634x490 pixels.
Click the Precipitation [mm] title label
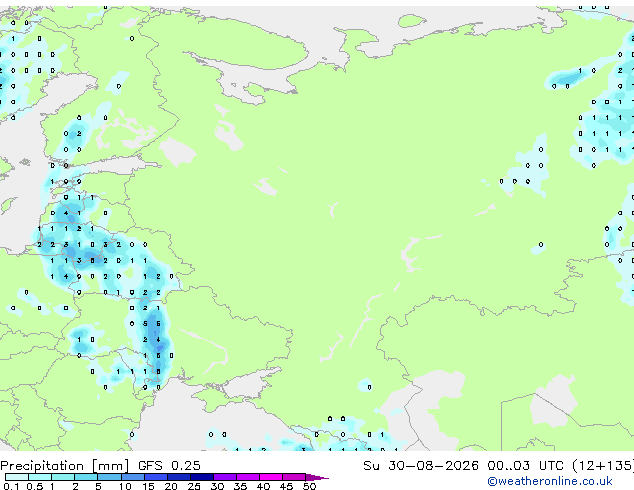tap(65, 466)
